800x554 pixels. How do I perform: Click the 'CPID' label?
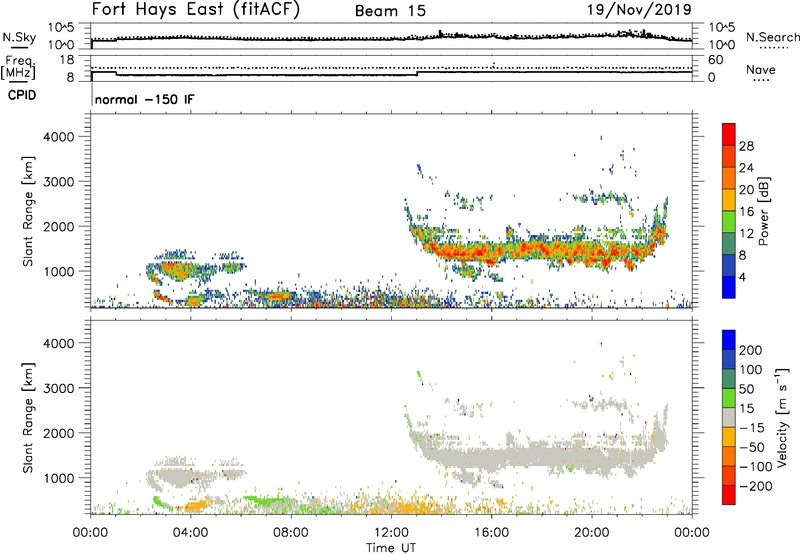pos(22,95)
